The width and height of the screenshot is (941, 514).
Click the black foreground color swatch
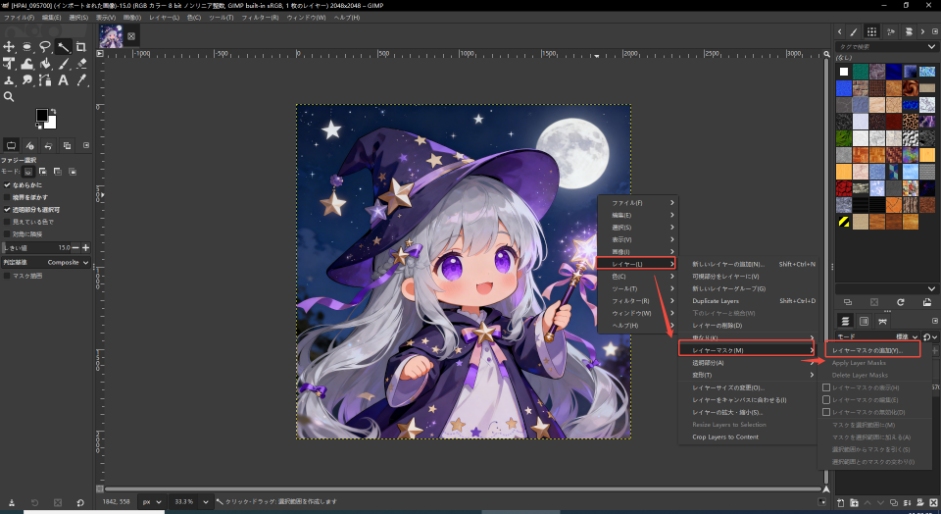tap(42, 116)
